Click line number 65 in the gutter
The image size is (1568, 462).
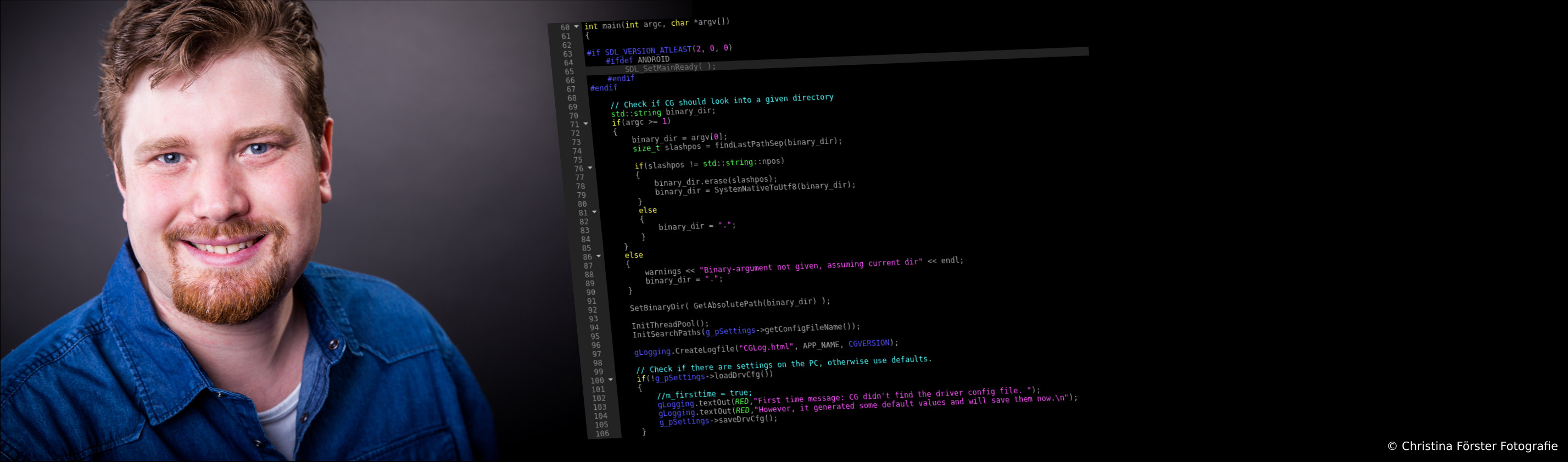point(569,71)
